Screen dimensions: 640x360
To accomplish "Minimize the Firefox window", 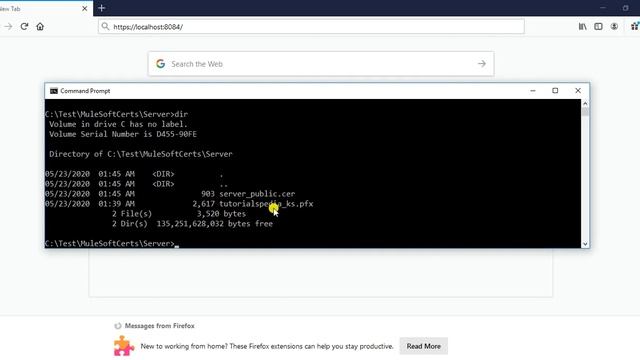I will pos(602,8).
